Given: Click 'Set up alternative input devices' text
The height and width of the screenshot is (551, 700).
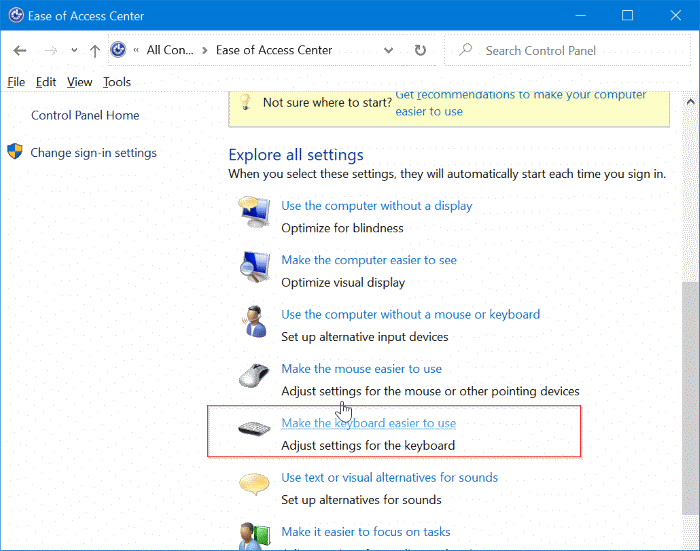Looking at the screenshot, I should [x=365, y=337].
